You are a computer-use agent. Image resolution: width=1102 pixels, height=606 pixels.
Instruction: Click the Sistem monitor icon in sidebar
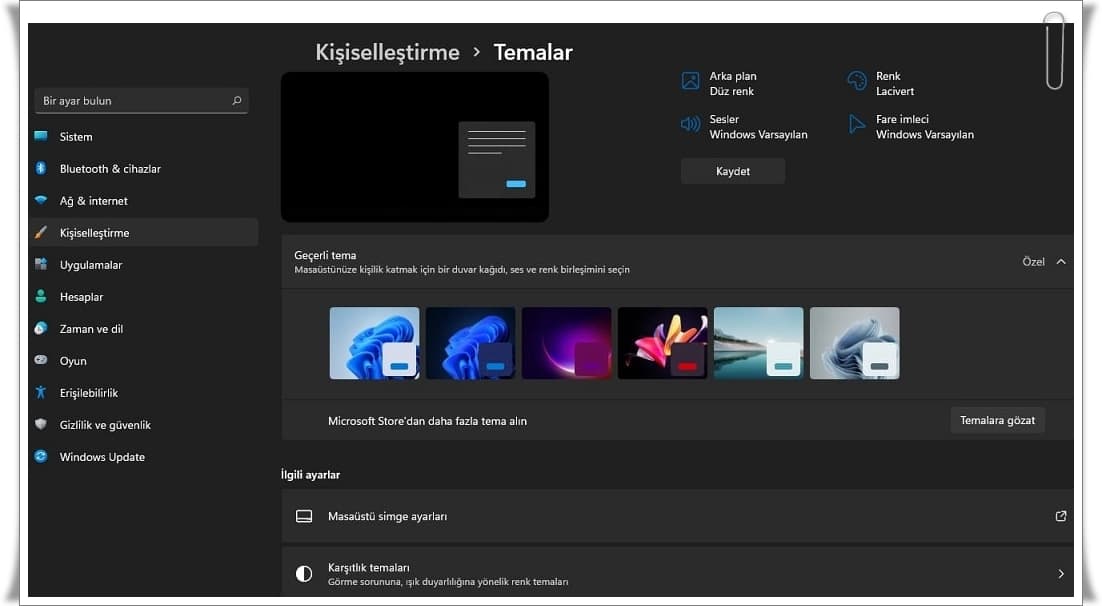41,136
